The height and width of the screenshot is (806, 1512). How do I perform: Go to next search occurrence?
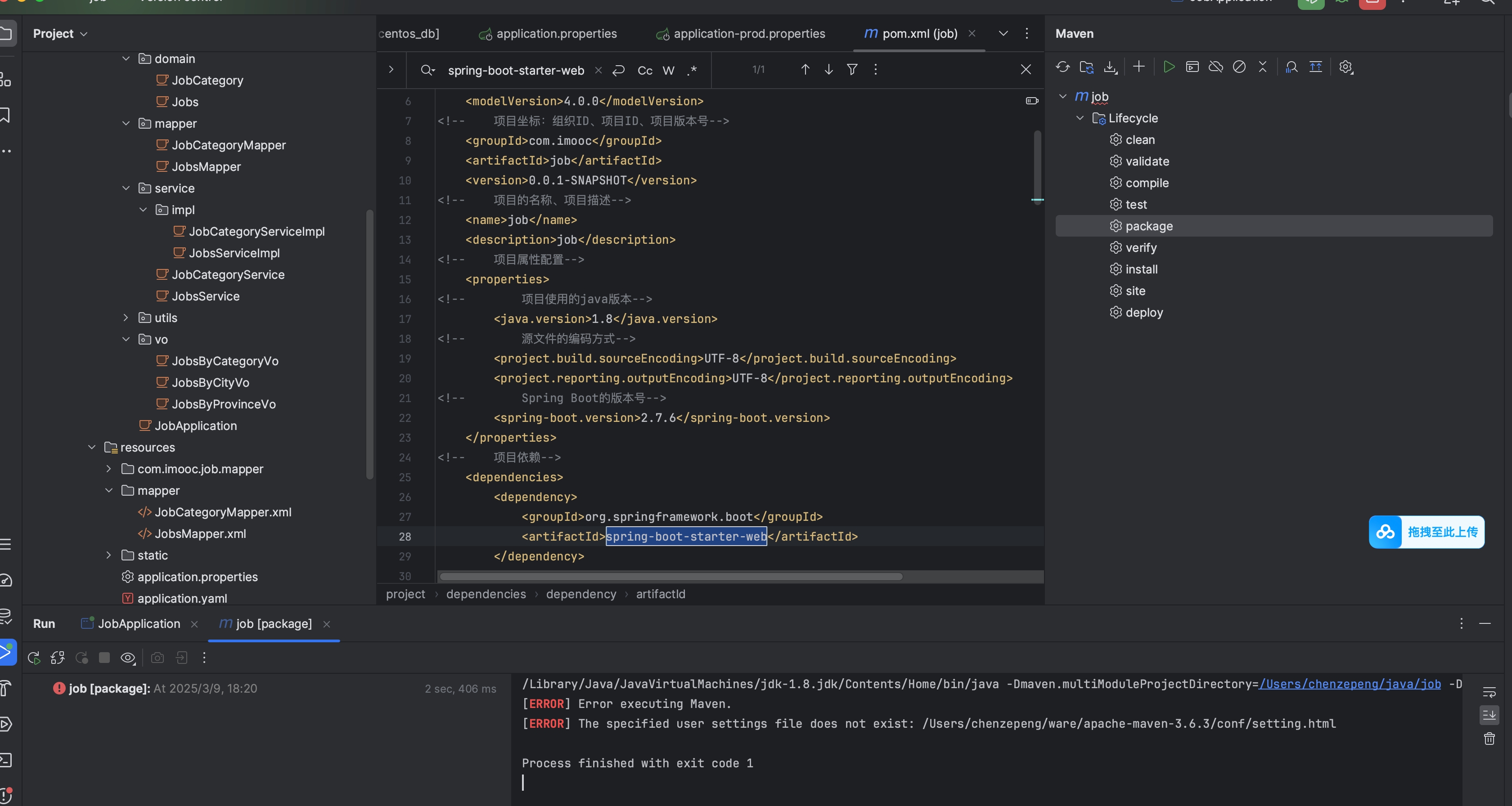point(829,70)
